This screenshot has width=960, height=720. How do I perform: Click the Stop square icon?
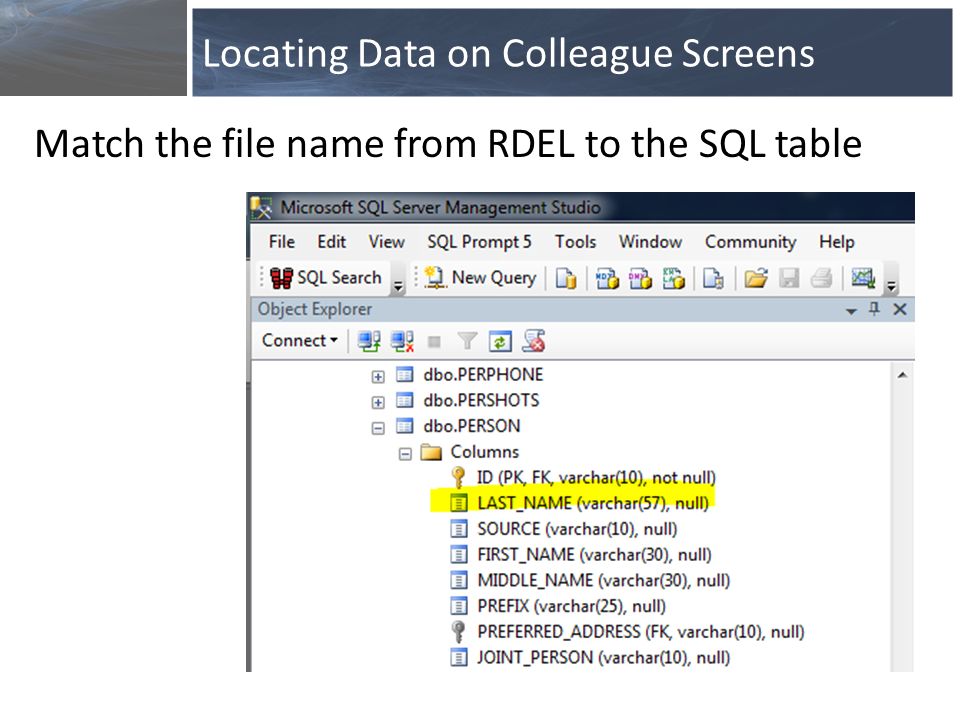tap(434, 342)
